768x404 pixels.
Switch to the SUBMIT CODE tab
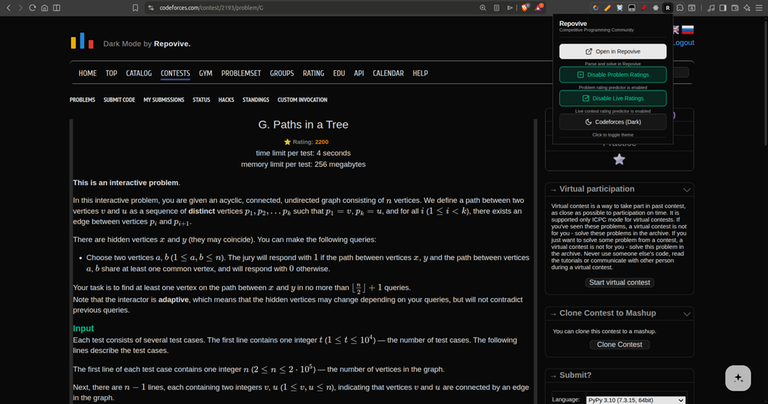point(119,100)
